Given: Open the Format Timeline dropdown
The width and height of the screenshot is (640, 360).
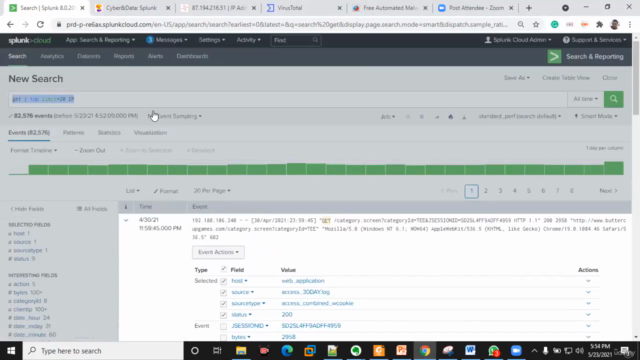Looking at the screenshot, I should pyautogui.click(x=33, y=150).
